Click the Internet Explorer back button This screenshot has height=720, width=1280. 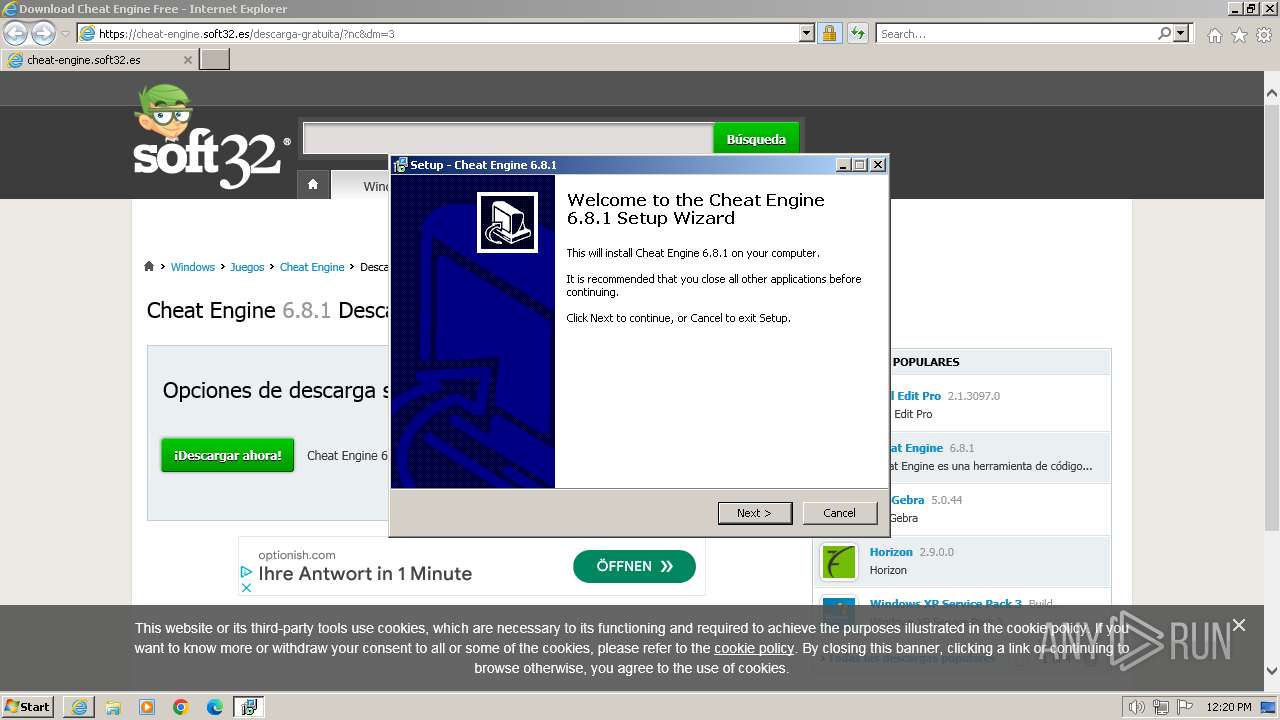(x=15, y=33)
